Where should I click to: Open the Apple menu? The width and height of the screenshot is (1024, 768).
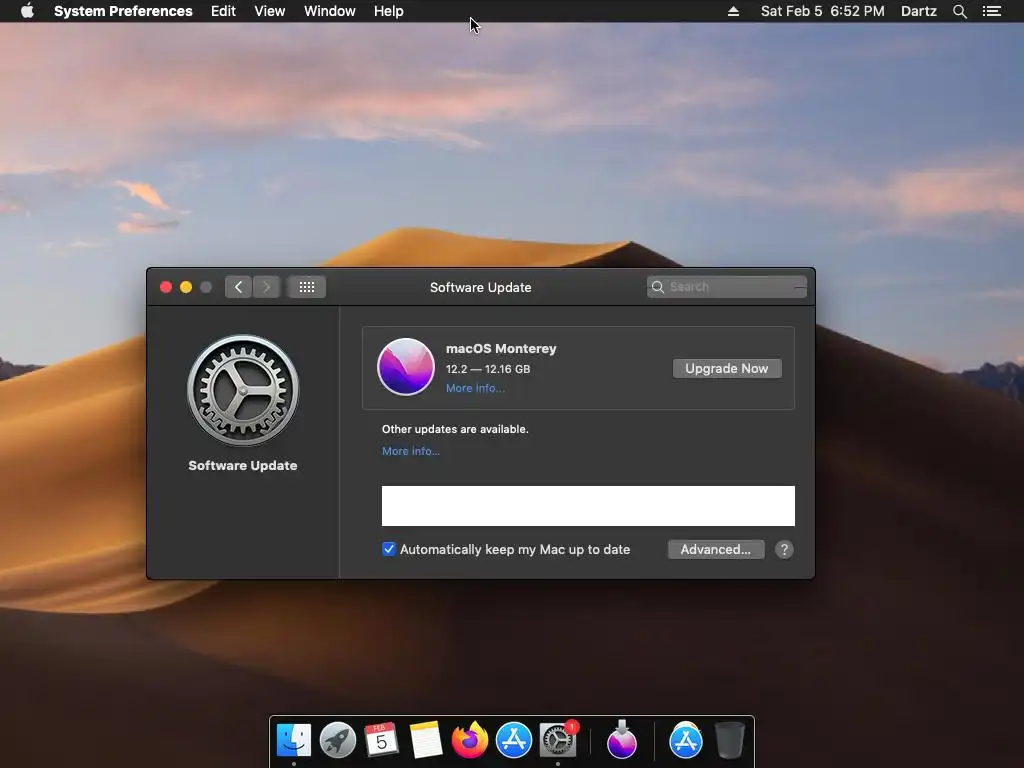pyautogui.click(x=27, y=11)
